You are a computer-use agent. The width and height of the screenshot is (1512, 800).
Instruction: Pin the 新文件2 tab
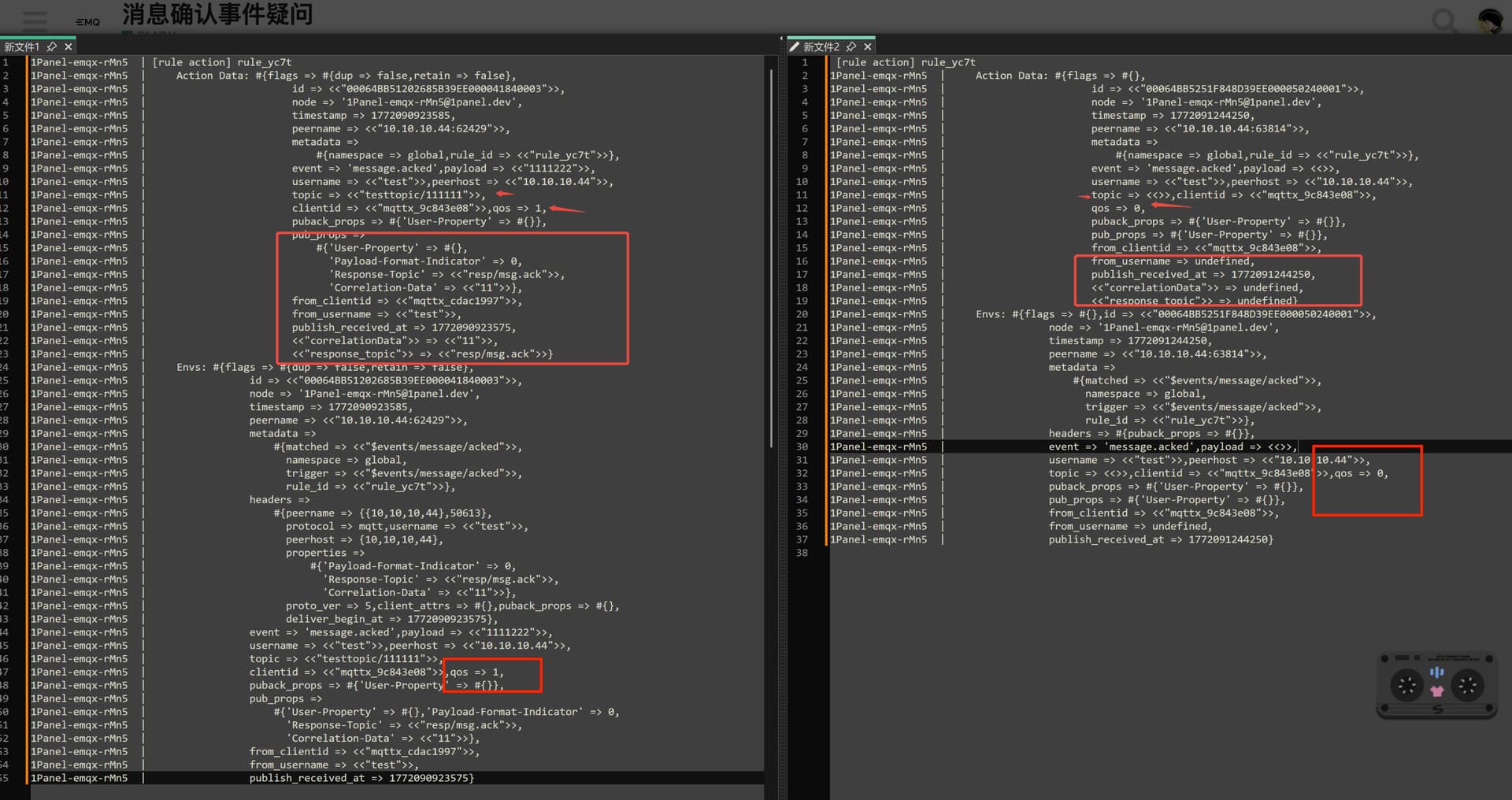coord(851,47)
